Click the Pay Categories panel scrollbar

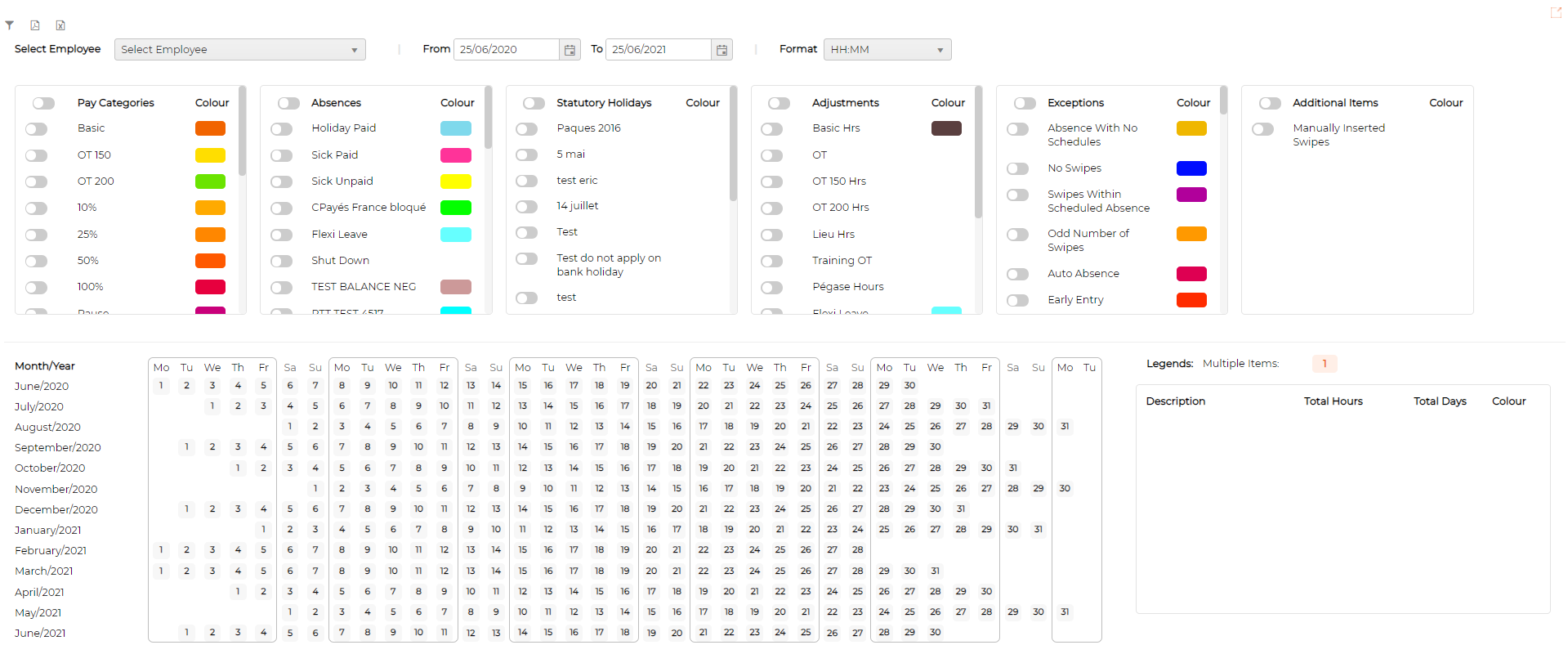[243, 131]
